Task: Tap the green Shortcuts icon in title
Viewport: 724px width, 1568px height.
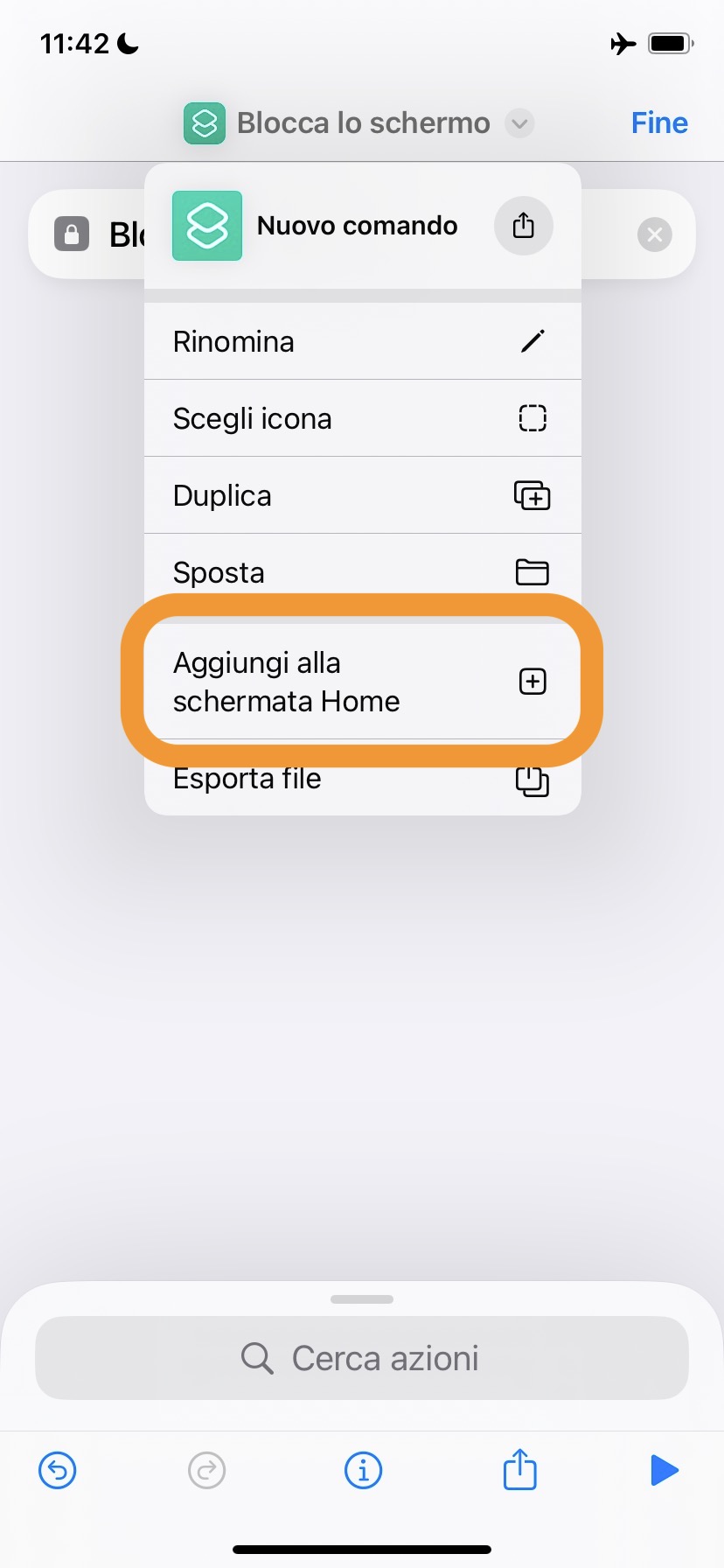Action: 205,123
